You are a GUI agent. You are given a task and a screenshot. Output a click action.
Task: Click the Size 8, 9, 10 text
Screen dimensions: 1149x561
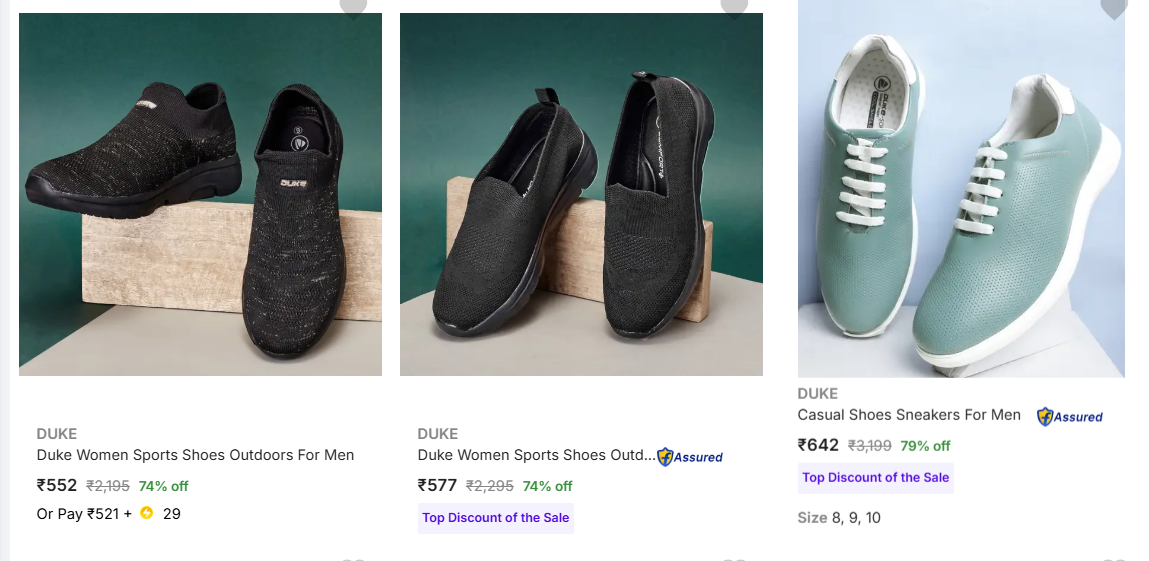click(839, 518)
